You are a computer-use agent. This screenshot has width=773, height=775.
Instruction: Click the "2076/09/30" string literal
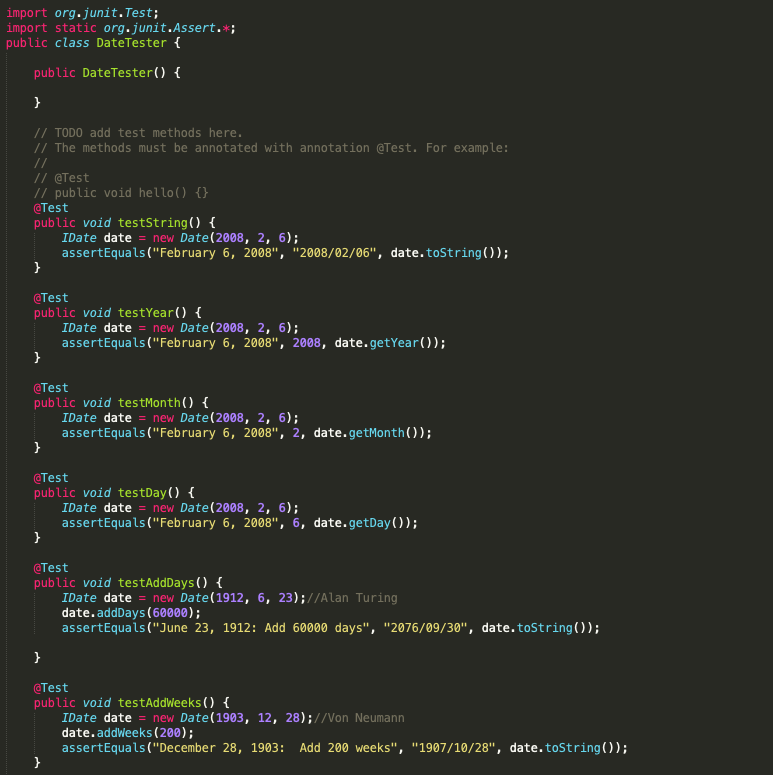click(425, 628)
